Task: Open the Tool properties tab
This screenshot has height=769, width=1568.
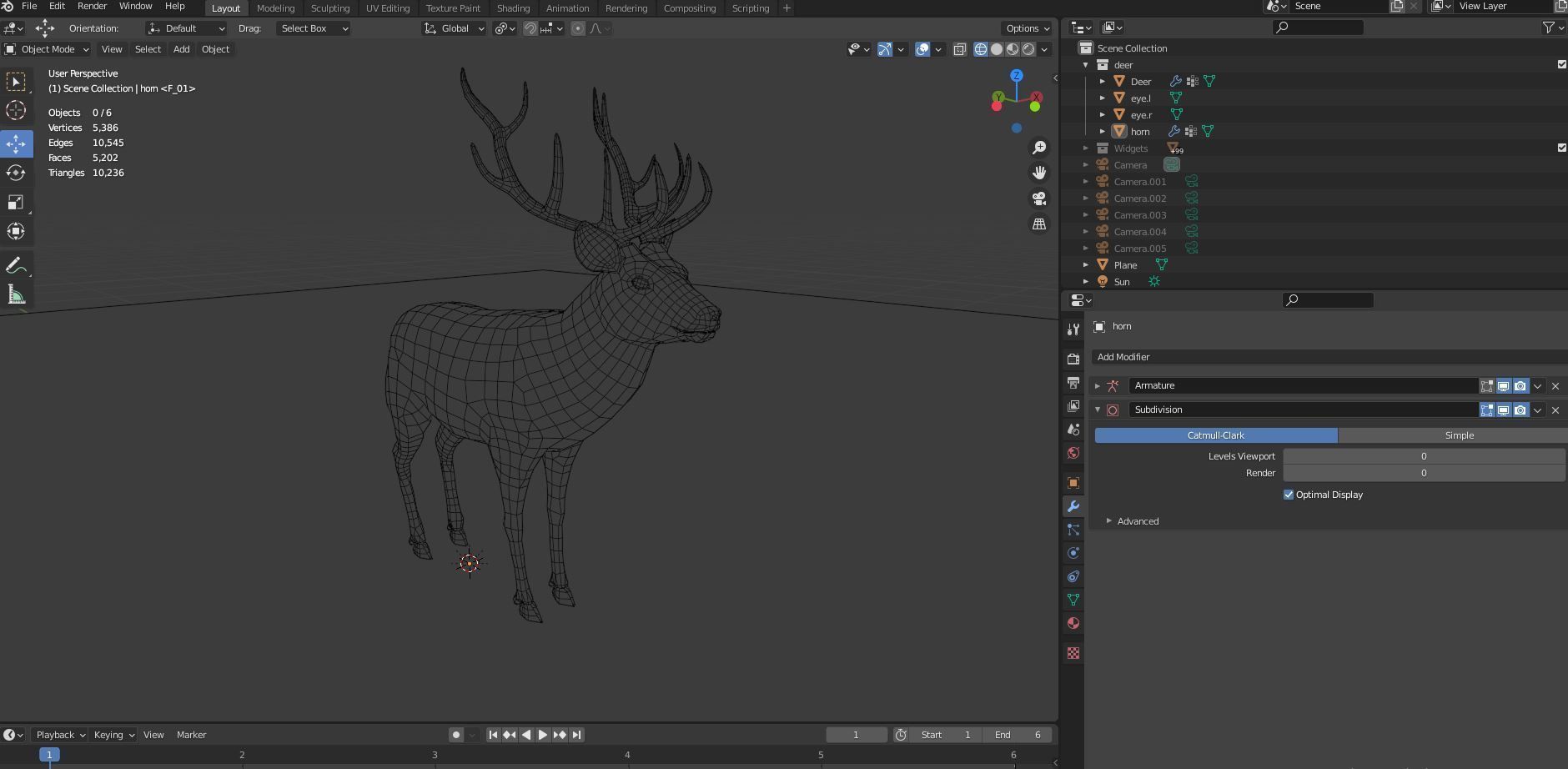Action: [x=1073, y=330]
